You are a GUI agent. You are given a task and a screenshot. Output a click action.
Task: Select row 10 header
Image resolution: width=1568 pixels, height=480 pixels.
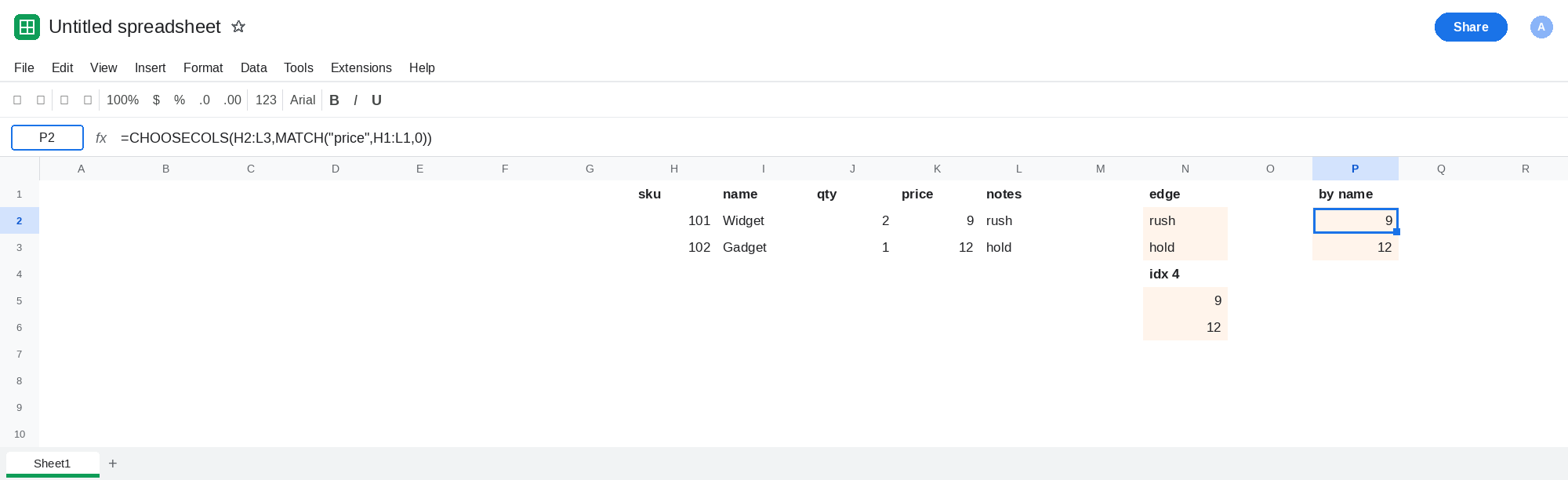click(x=20, y=434)
